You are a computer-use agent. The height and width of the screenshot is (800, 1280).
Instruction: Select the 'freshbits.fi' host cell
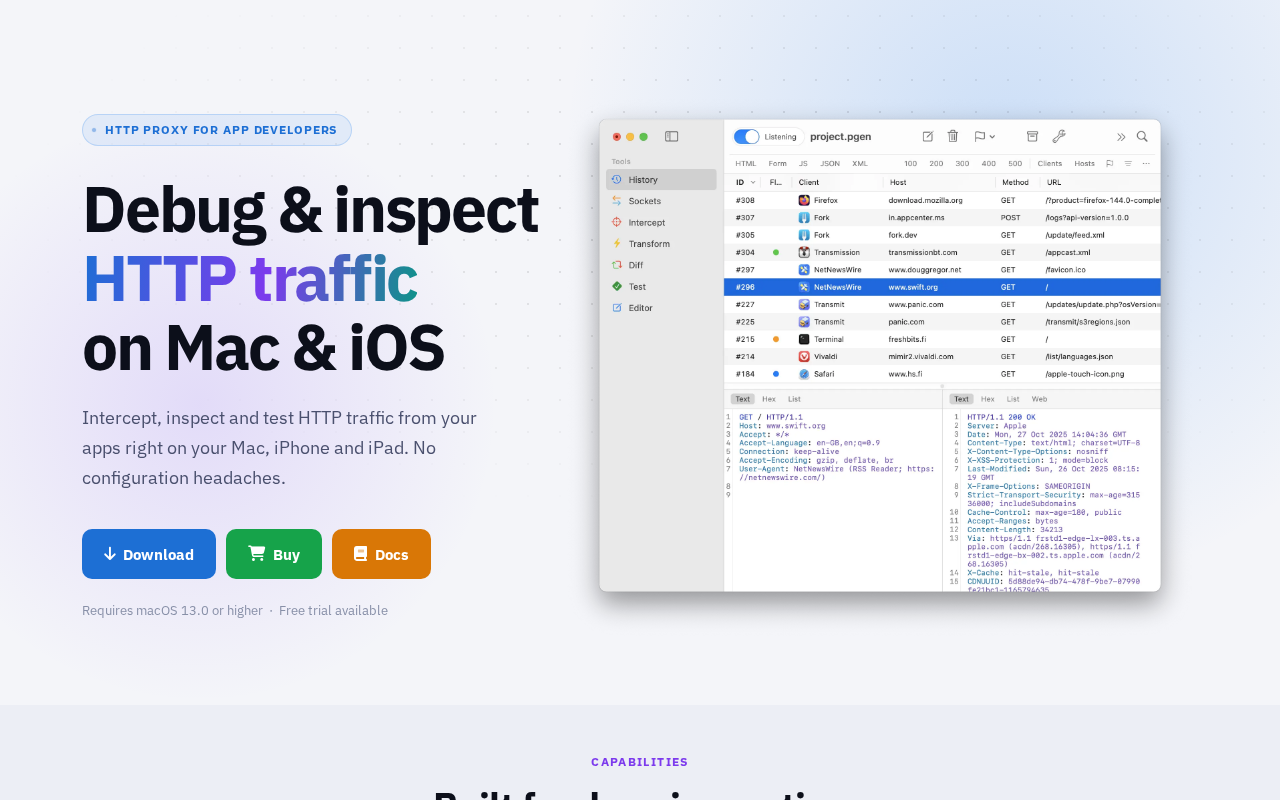point(908,339)
